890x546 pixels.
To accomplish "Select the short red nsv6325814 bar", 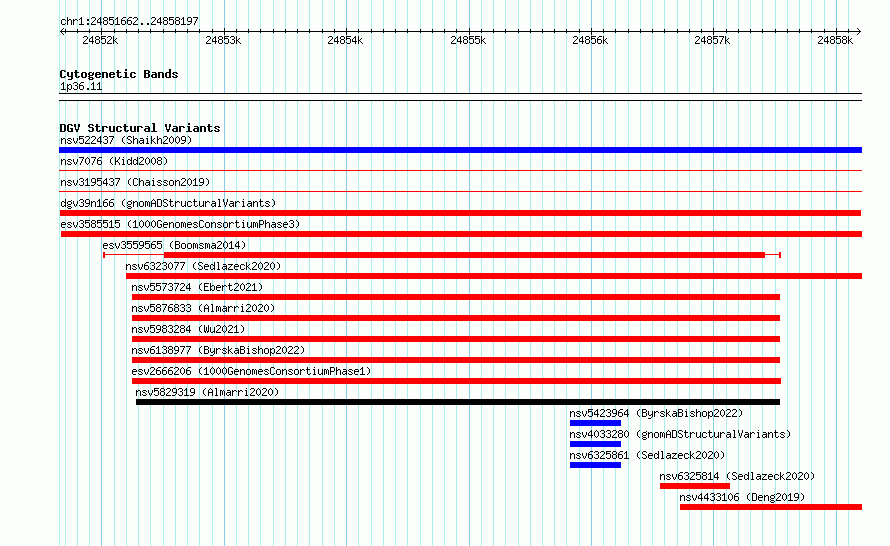I will coord(695,486).
